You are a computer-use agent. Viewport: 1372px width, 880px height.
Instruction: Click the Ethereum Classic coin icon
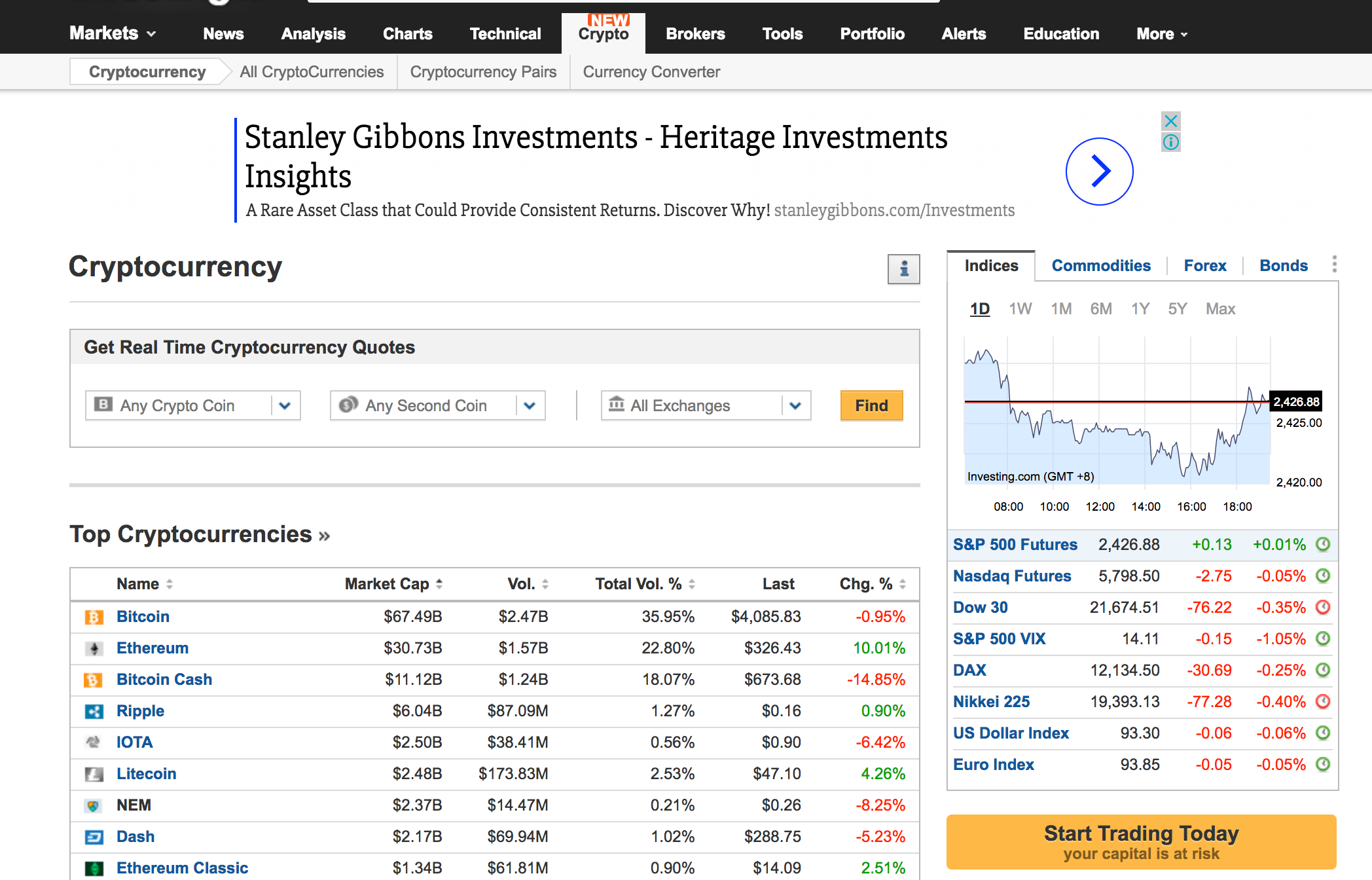(94, 868)
